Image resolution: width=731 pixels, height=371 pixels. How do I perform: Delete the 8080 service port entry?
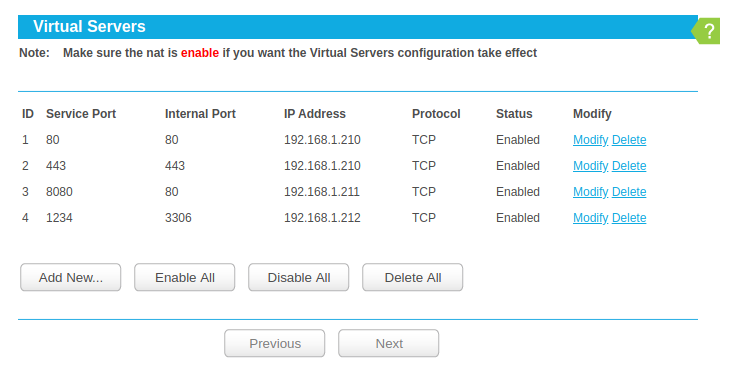click(x=629, y=192)
